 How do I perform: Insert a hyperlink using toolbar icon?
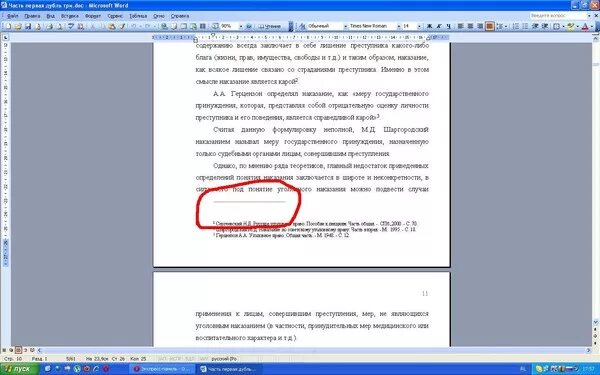click(x=164, y=26)
